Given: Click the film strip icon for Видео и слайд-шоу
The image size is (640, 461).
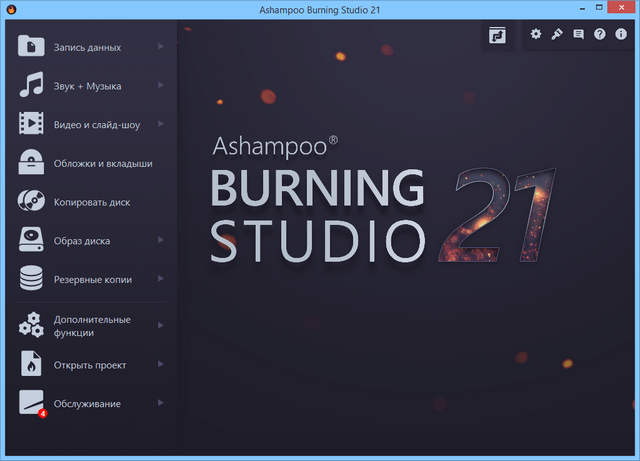Looking at the screenshot, I should [31, 124].
